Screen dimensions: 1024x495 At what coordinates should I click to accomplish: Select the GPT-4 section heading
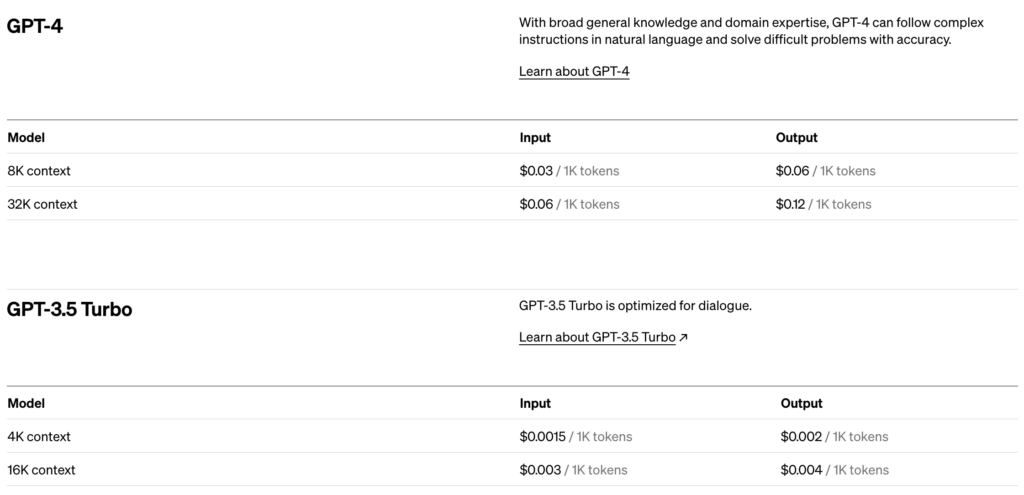(35, 26)
